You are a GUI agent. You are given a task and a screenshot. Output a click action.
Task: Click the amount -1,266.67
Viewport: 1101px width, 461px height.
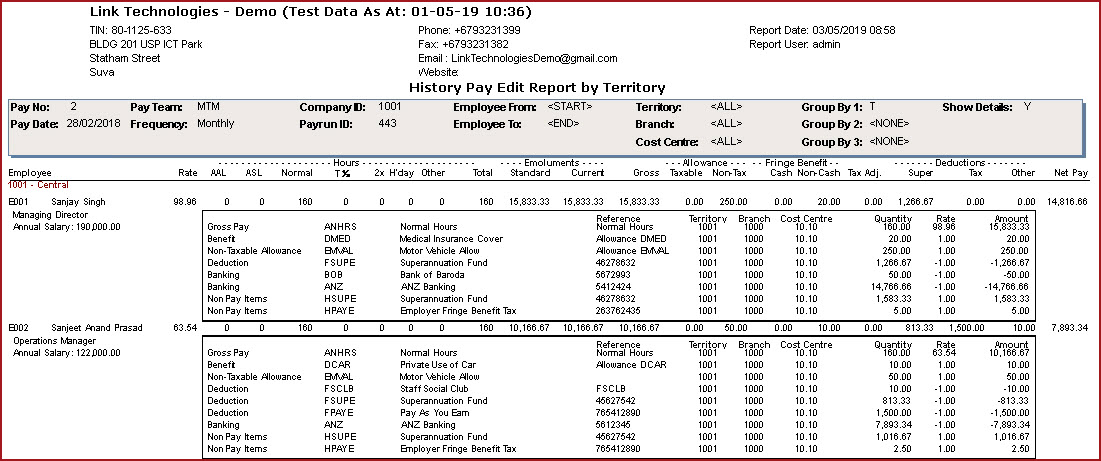[1009, 262]
